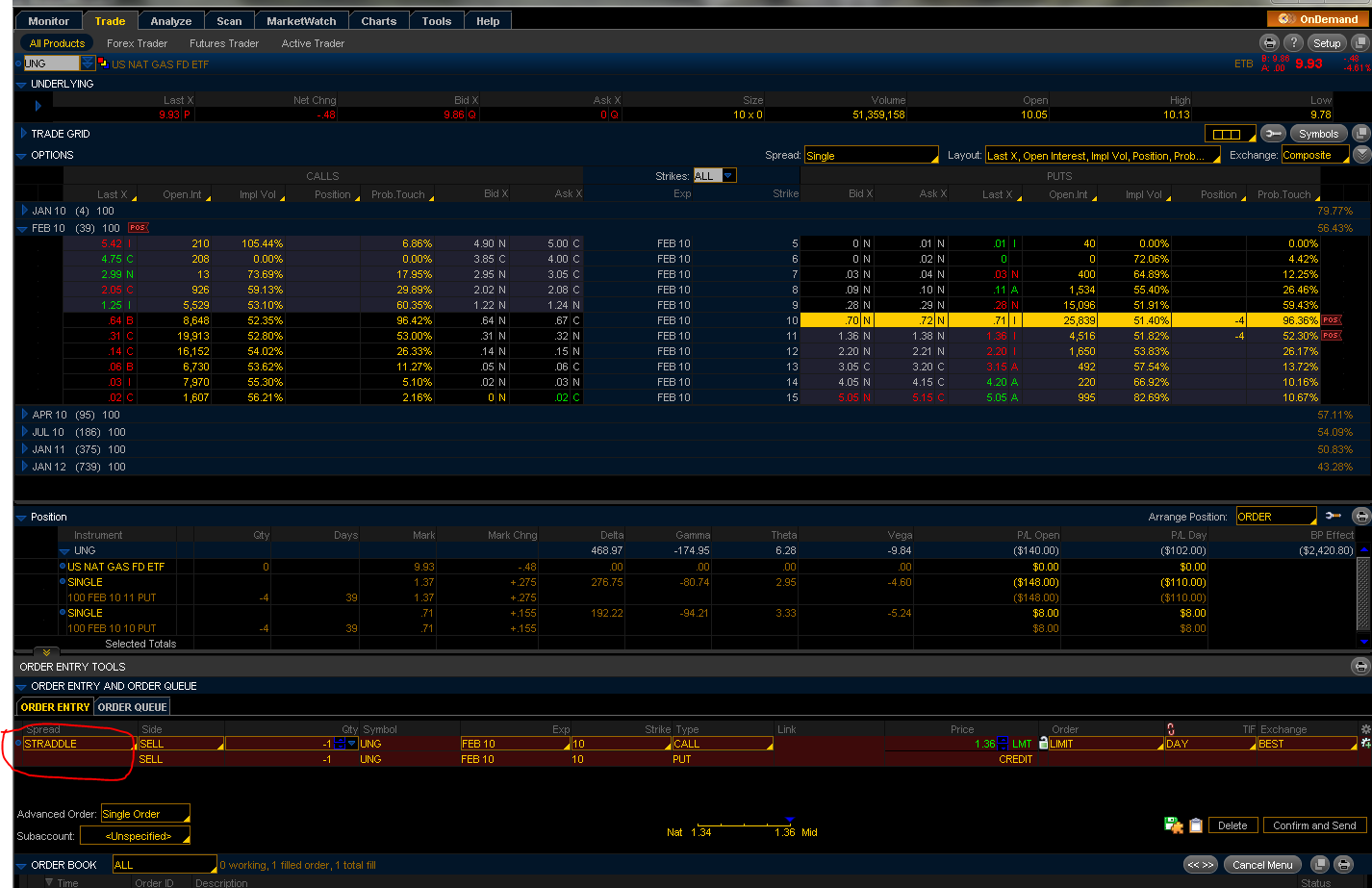Image resolution: width=1372 pixels, height=888 pixels.
Task: Open help with the question mark icon
Action: pos(1294,43)
